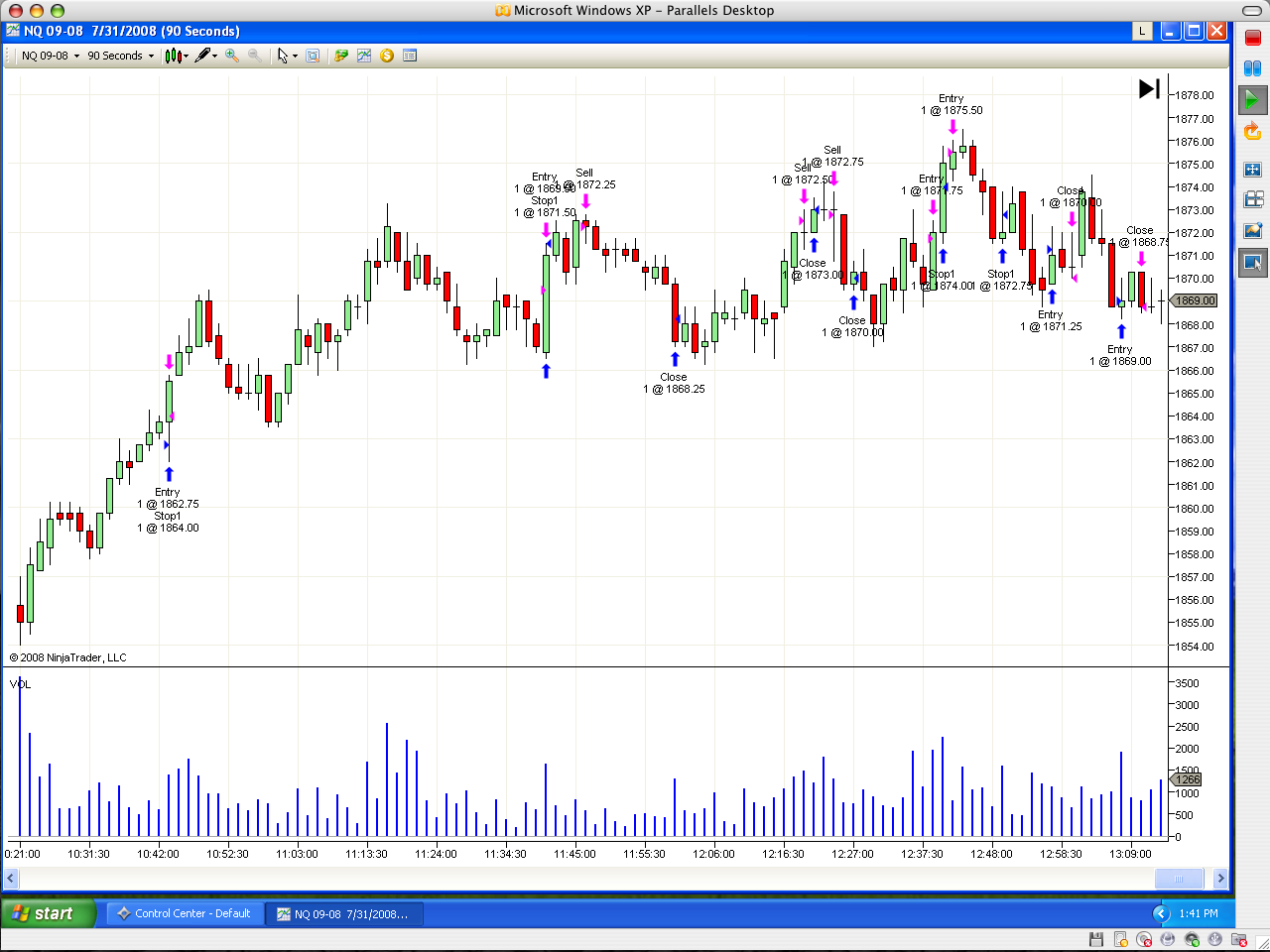
Task: Click the data box magnifier icon
Action: [x=313, y=56]
